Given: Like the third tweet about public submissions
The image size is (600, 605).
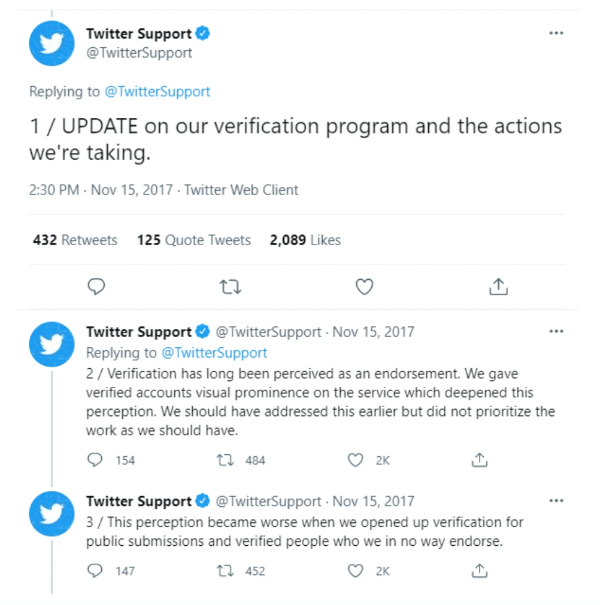Looking at the screenshot, I should point(355,571).
